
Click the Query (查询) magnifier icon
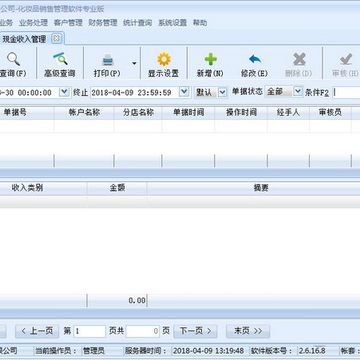(13, 59)
